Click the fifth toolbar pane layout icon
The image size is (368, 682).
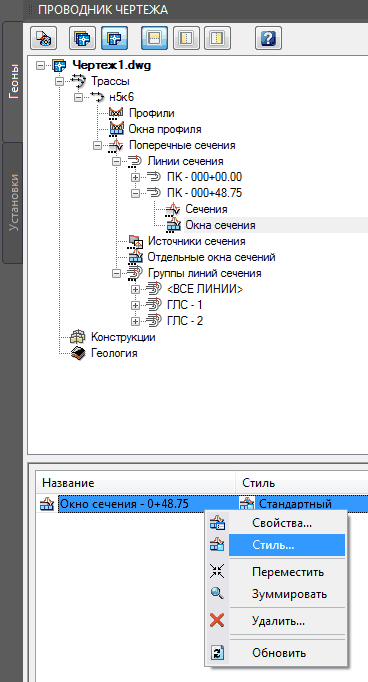[x=186, y=38]
